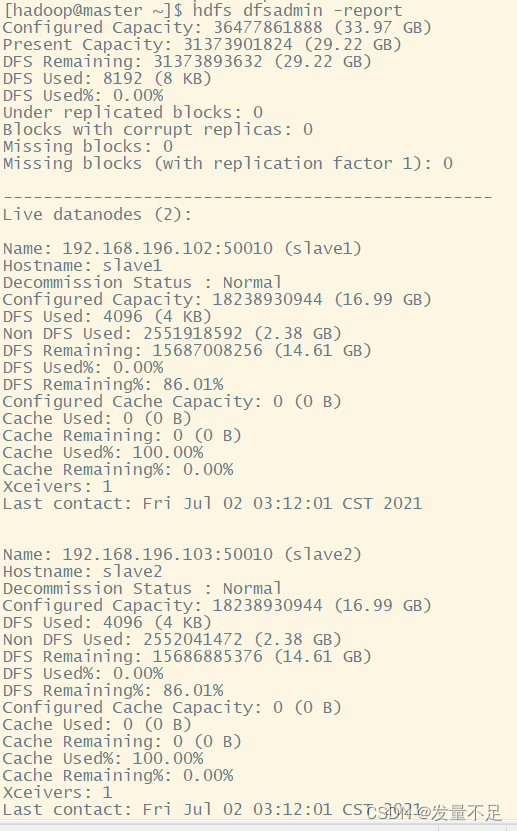This screenshot has height=831, width=517.
Task: Click the Hostname: slave2 line
Action: coord(82,571)
